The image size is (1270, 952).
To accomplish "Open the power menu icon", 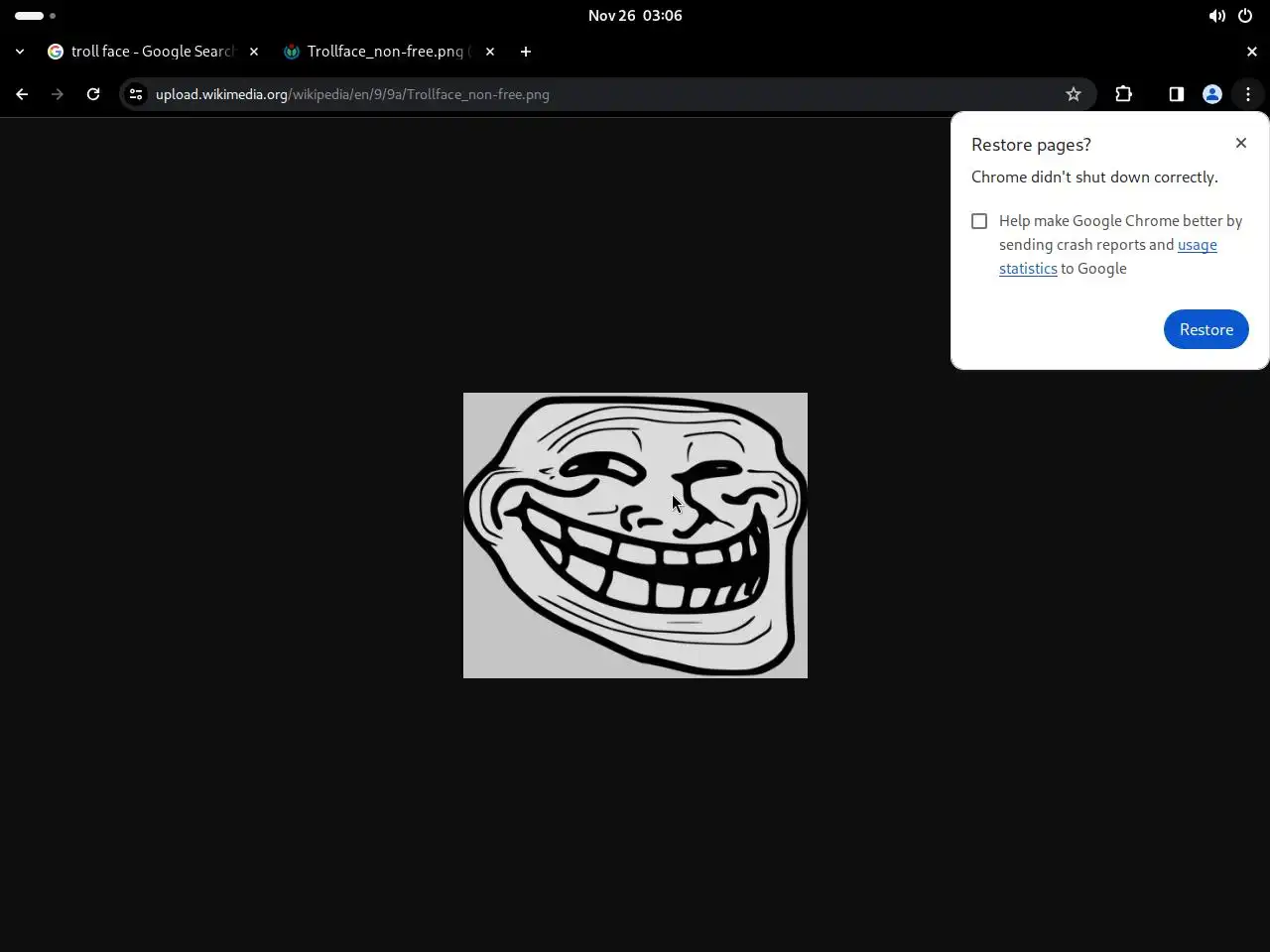I will click(1245, 16).
